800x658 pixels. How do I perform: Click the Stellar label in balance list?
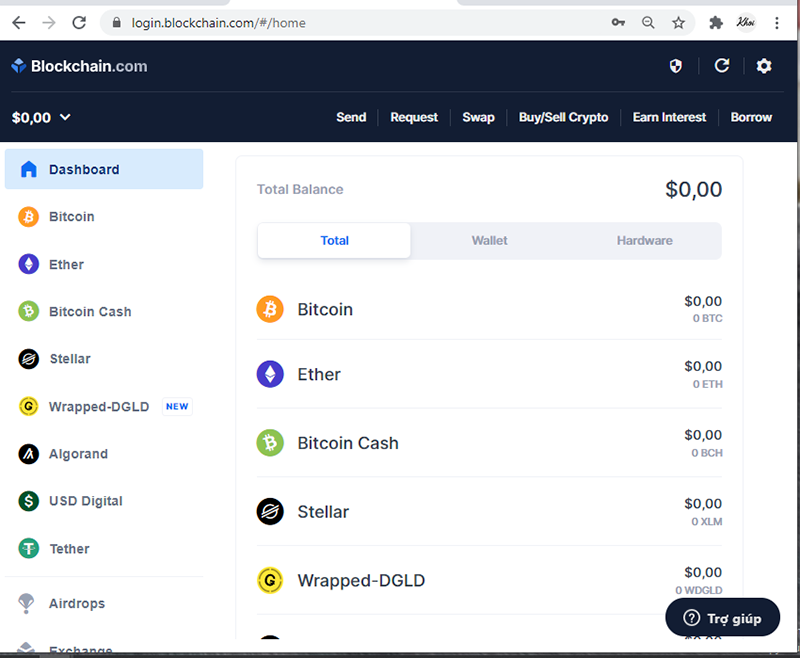[323, 512]
